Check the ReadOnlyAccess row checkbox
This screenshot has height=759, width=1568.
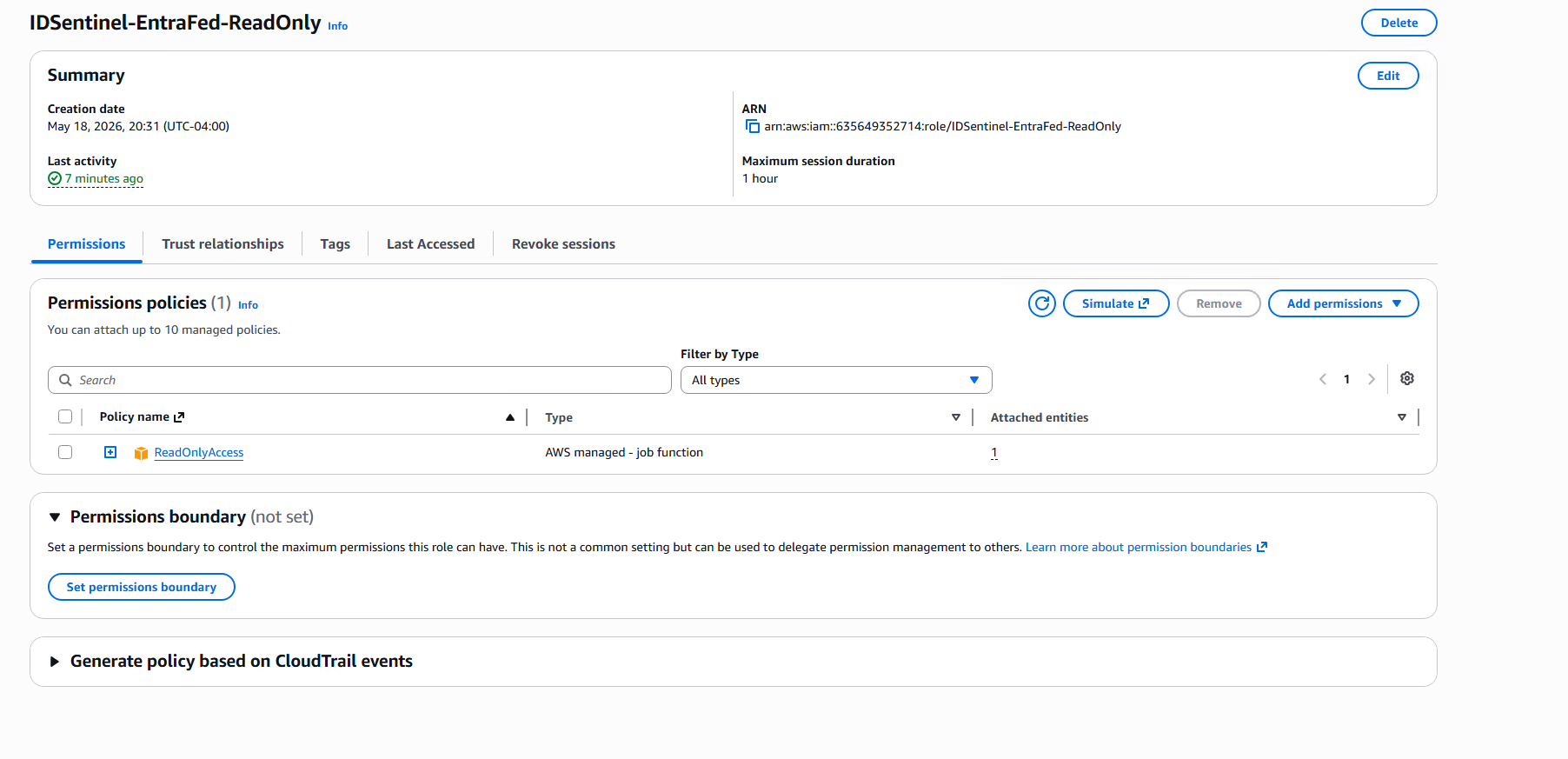click(x=65, y=452)
